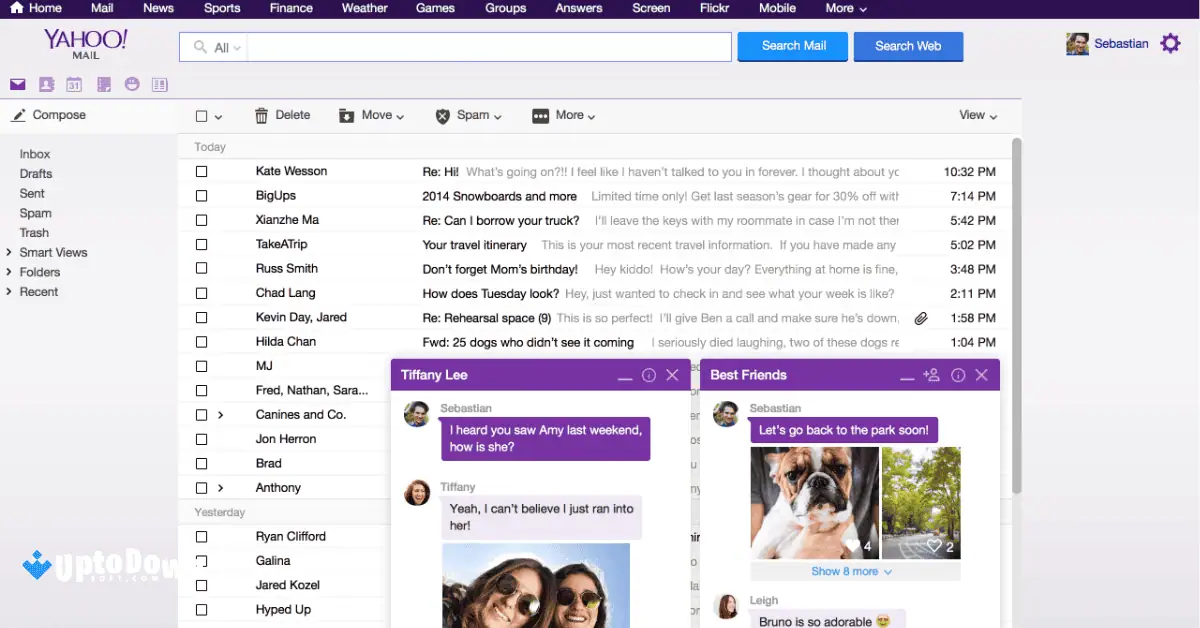Open the View dropdown
1200x628 pixels.
point(975,115)
